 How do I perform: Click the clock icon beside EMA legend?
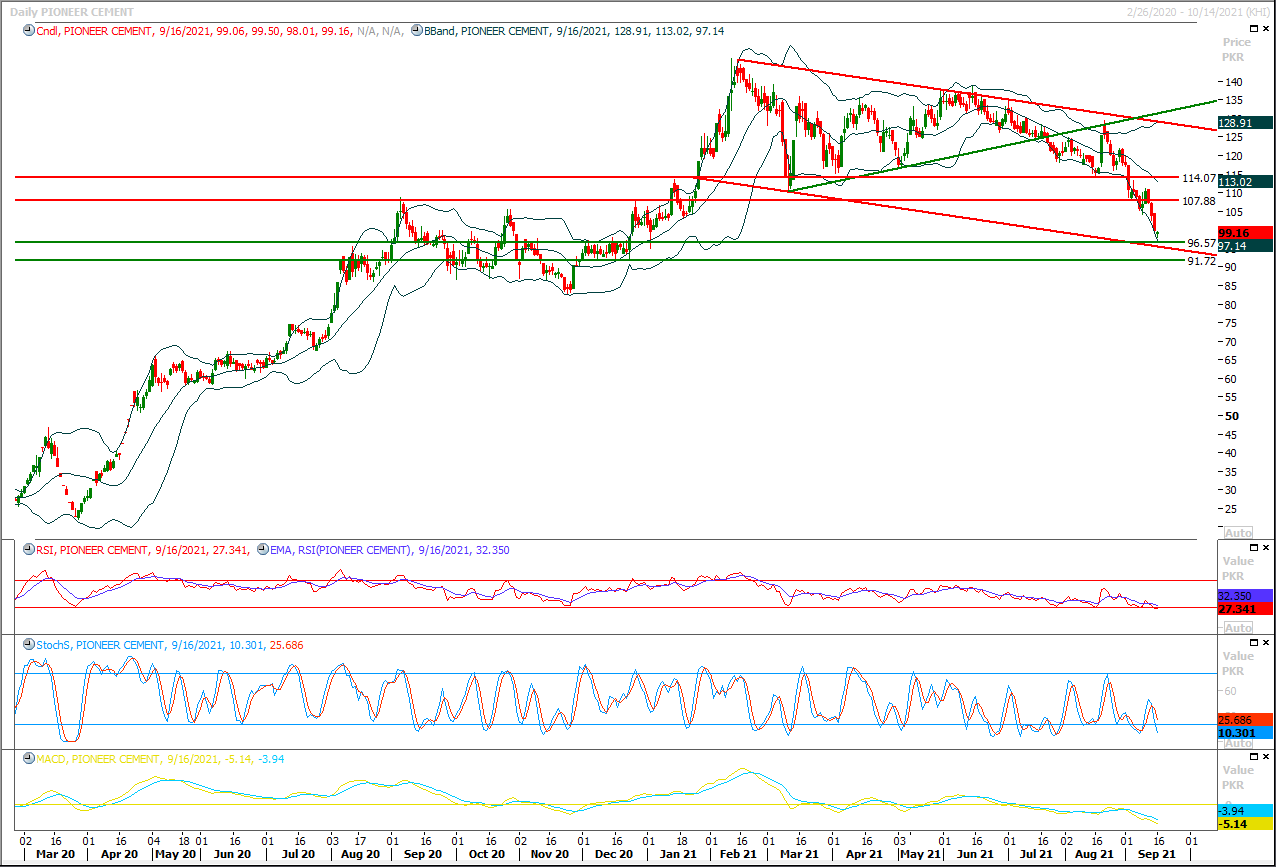[263, 550]
